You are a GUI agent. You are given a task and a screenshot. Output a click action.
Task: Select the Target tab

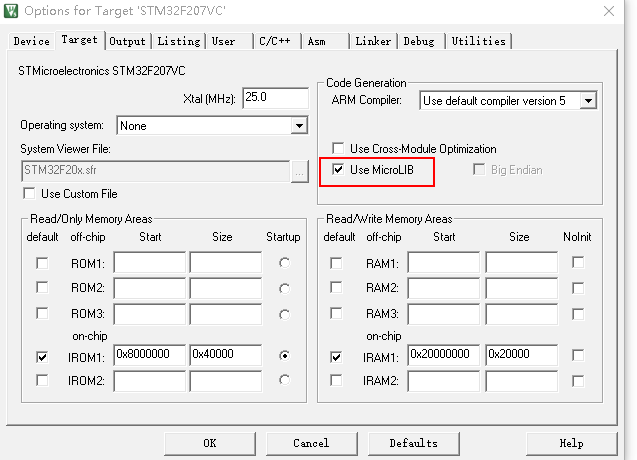80,40
